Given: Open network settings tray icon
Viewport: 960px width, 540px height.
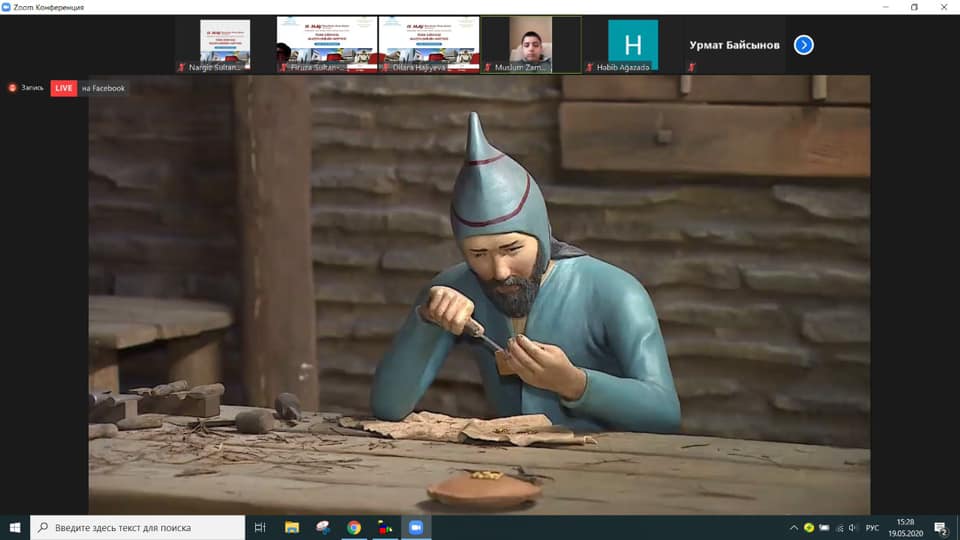Looking at the screenshot, I should pyautogui.click(x=839, y=528).
